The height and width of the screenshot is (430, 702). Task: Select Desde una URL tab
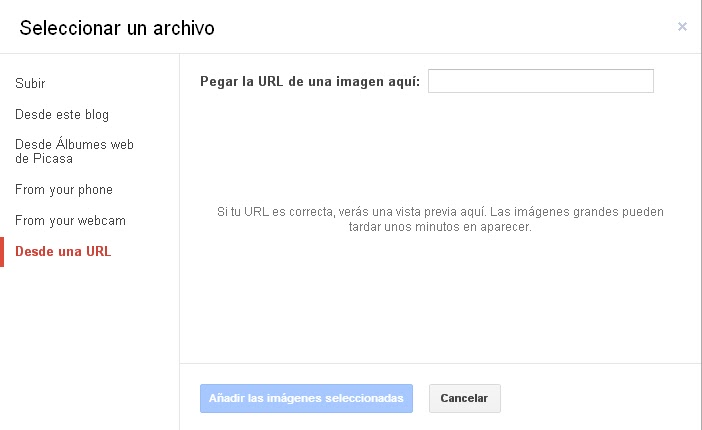coord(63,251)
